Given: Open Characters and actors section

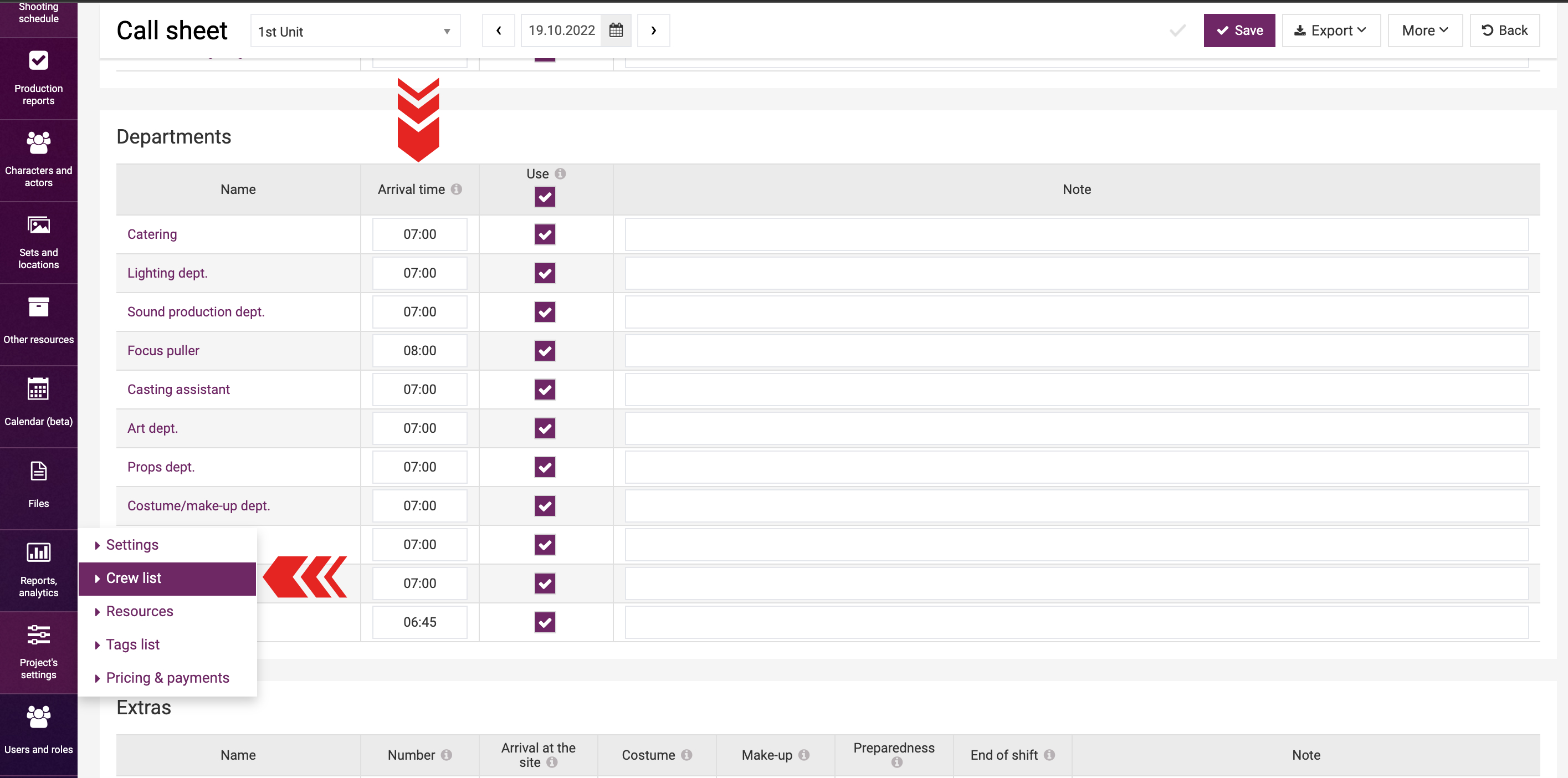Looking at the screenshot, I should (38, 161).
